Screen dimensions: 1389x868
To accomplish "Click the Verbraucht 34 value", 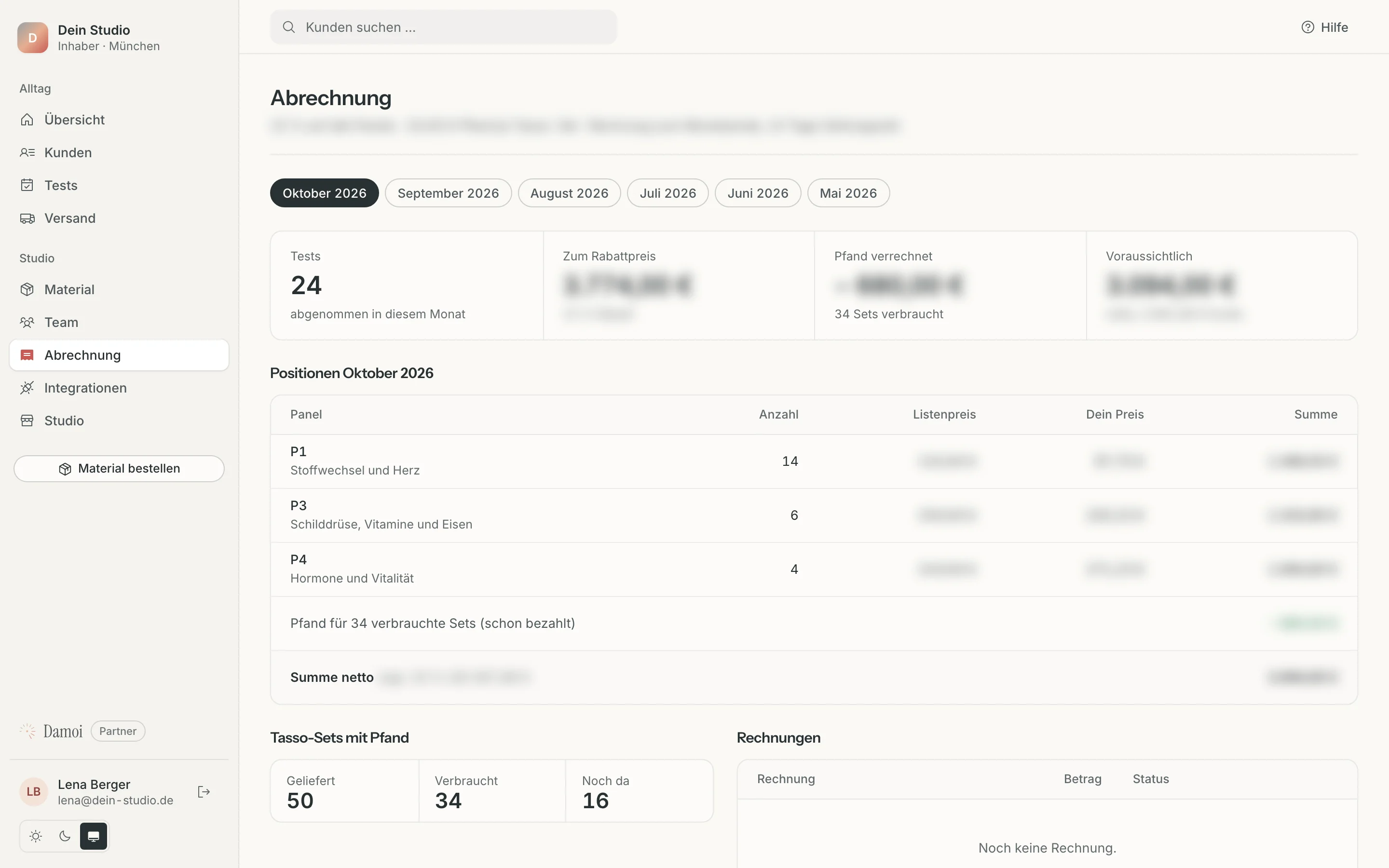I will pos(448,800).
